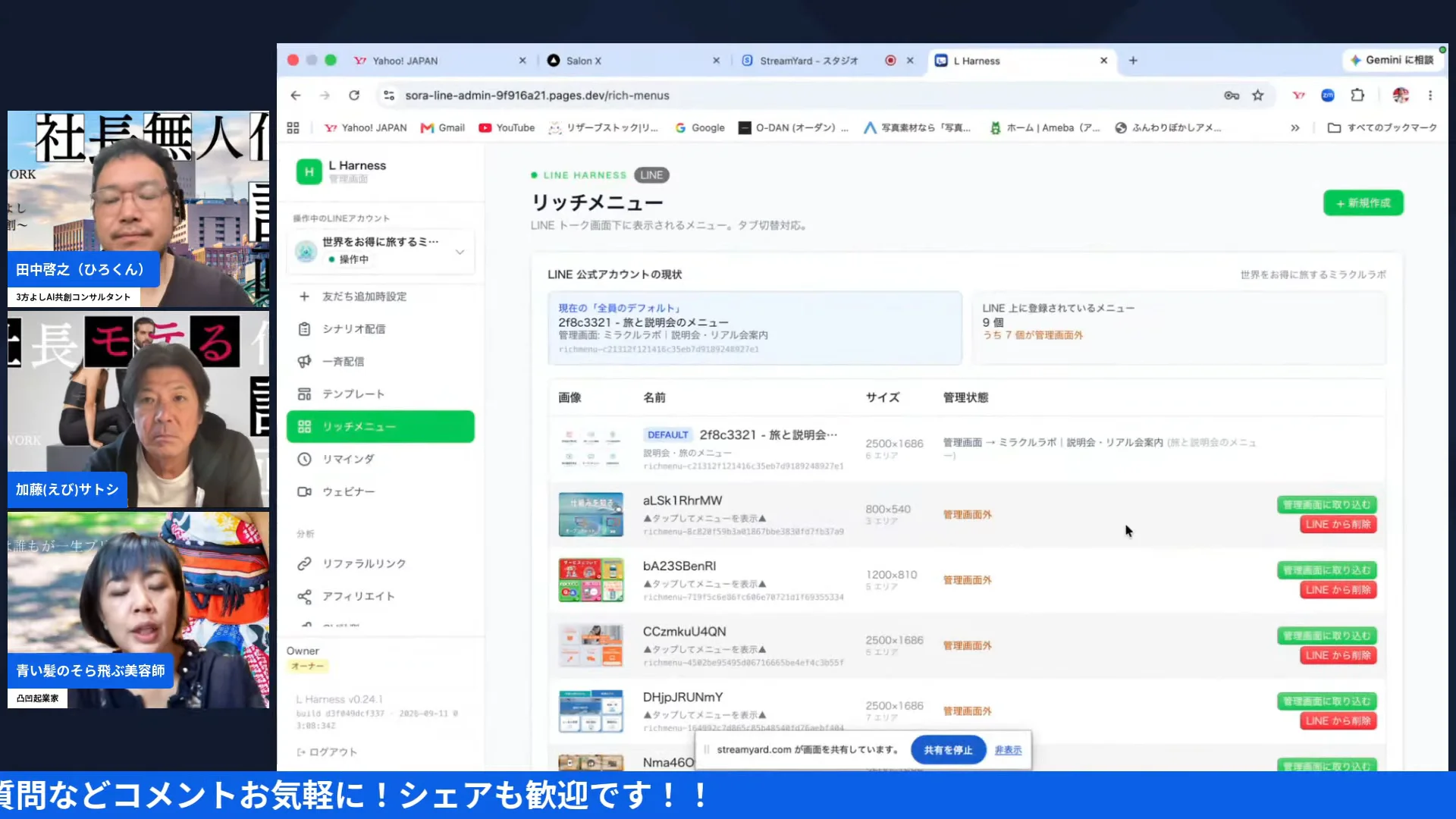The width and height of the screenshot is (1456, 819).
Task: Open the Yahoo extension icon in toolbar
Action: [1299, 96]
